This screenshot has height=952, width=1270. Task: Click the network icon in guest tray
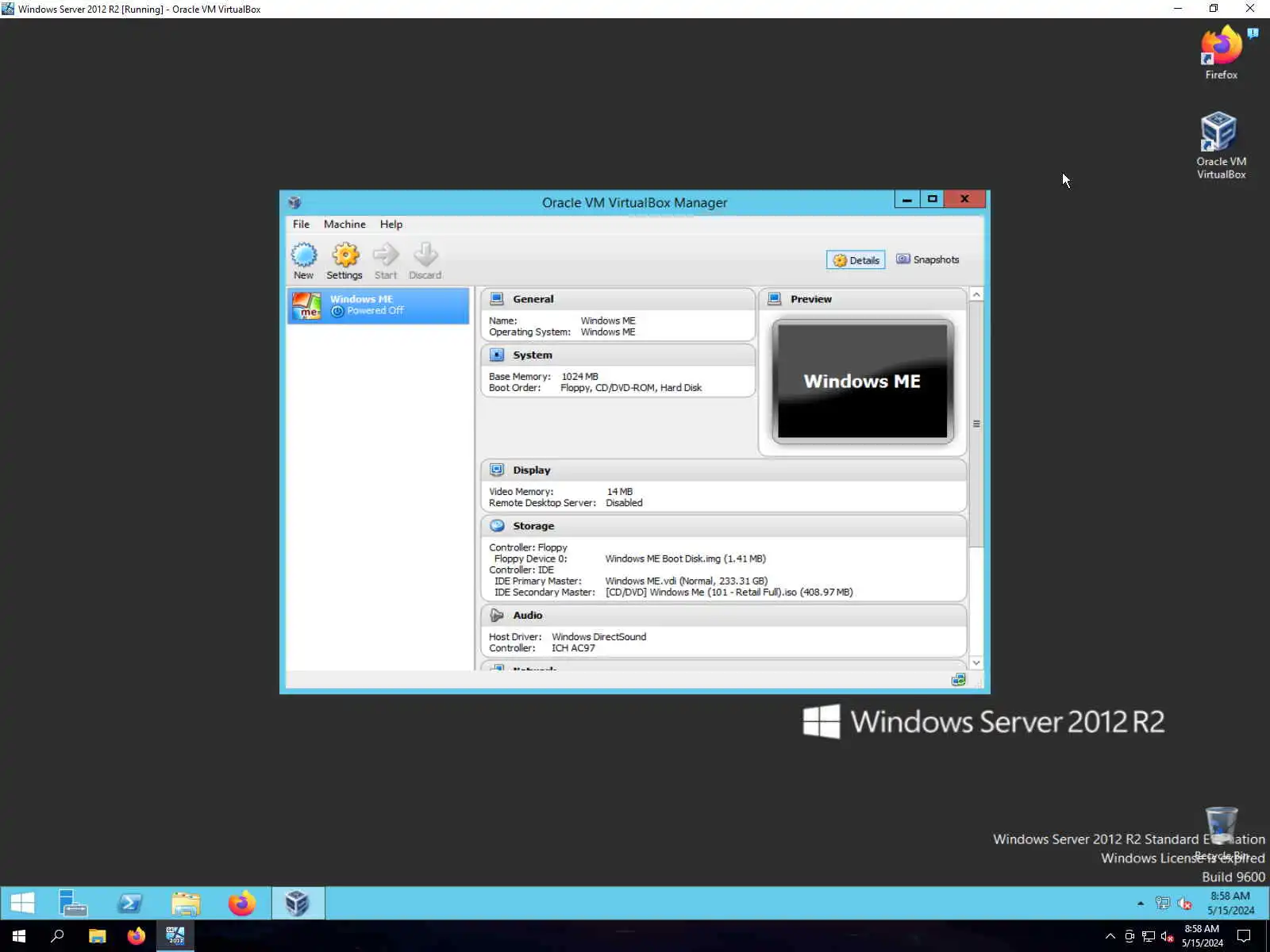coord(1163,903)
